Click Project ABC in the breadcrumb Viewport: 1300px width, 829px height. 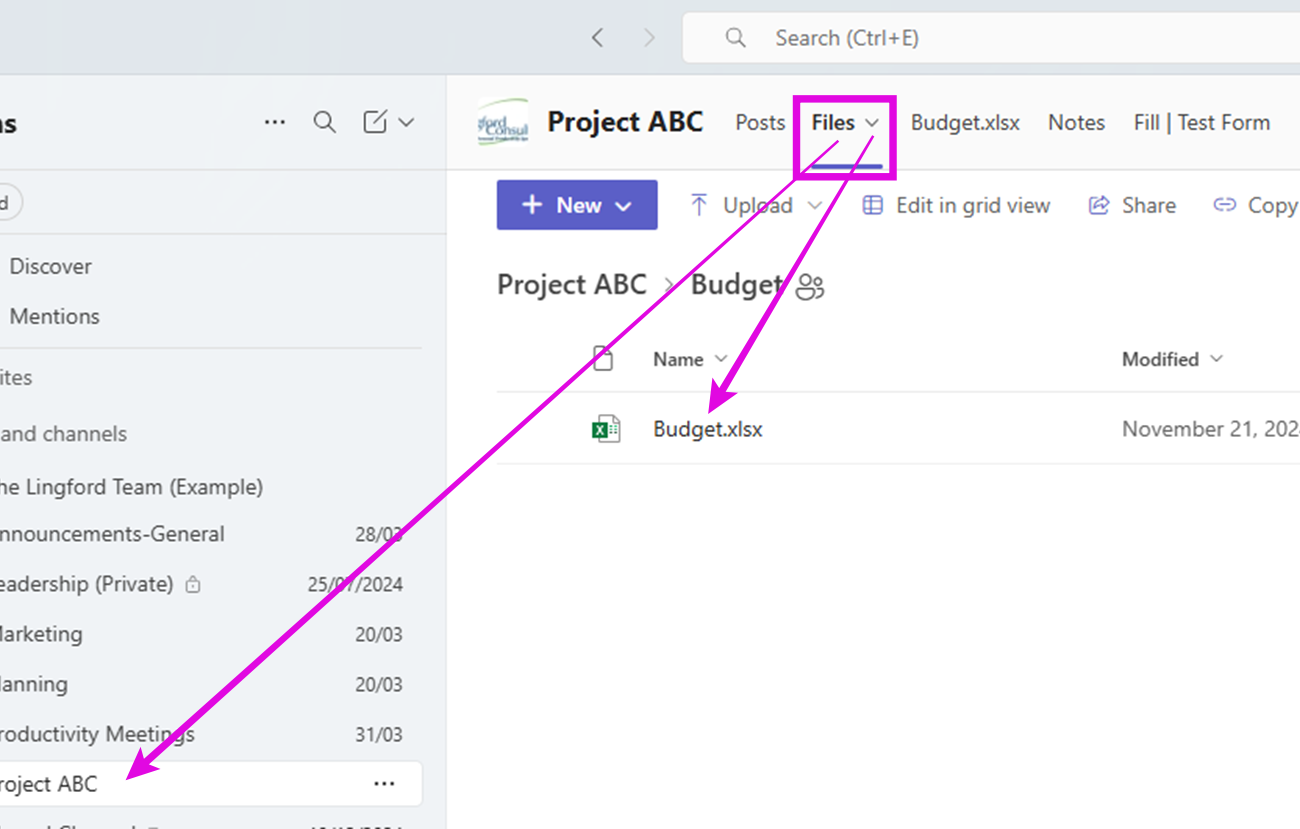[x=572, y=285]
